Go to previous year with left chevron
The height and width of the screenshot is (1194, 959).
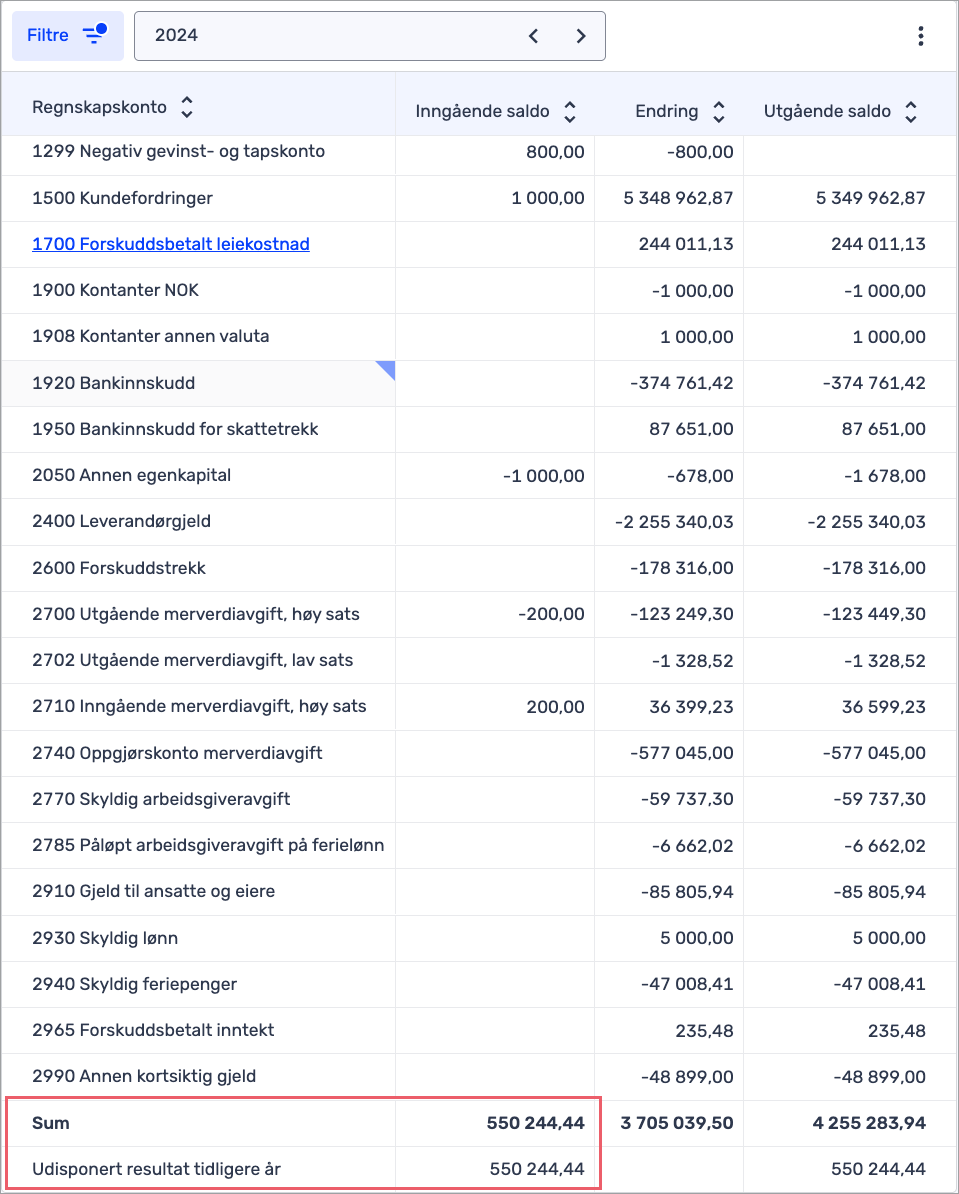tap(534, 36)
